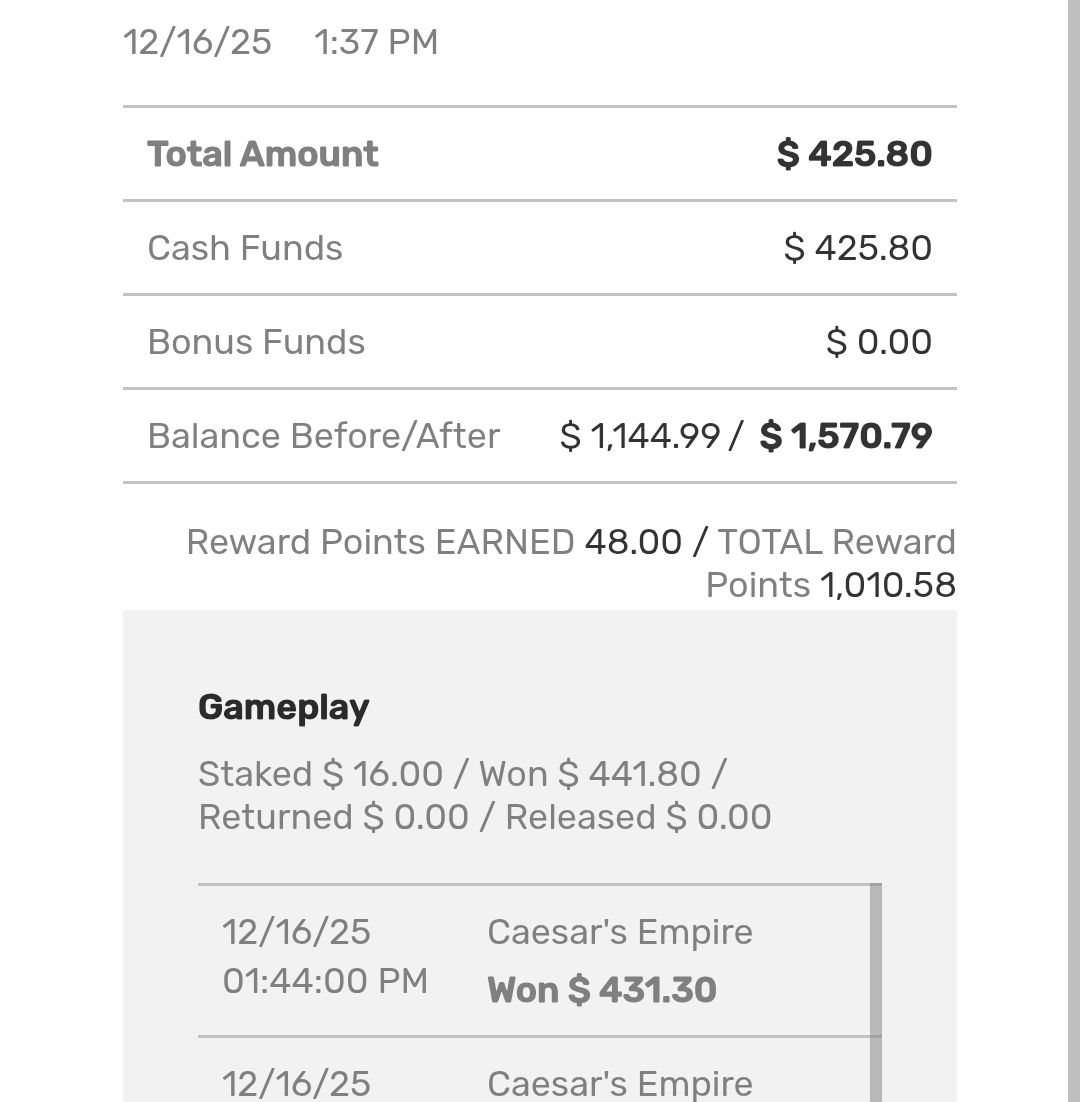The width and height of the screenshot is (1080, 1102).
Task: Click the Gameplay section heading
Action: 284,708
